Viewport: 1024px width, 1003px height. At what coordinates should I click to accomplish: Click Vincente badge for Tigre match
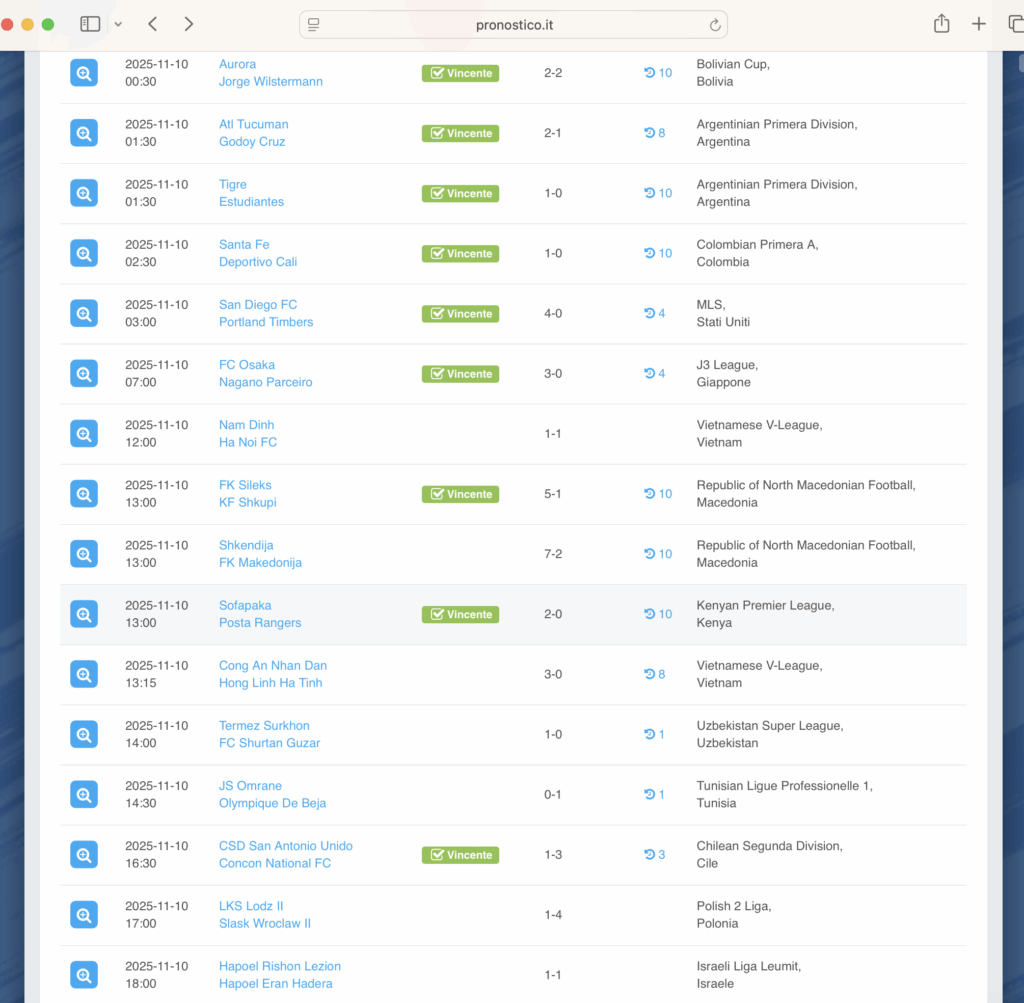[x=460, y=193]
